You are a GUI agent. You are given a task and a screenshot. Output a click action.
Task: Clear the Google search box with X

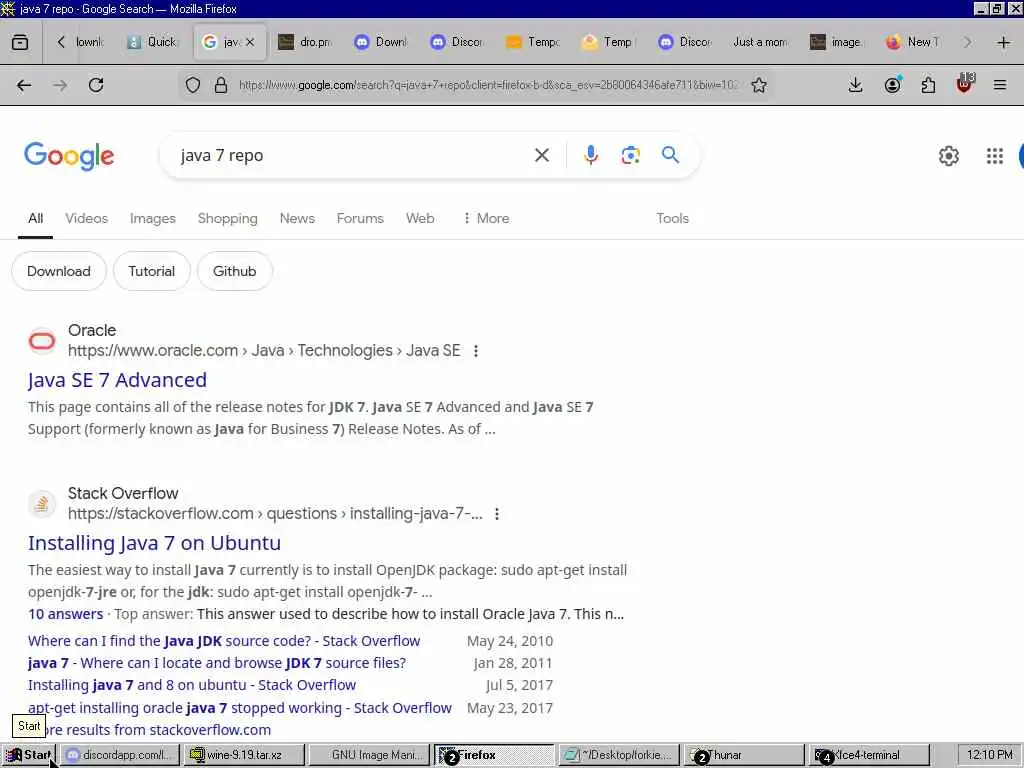pyautogui.click(x=541, y=155)
